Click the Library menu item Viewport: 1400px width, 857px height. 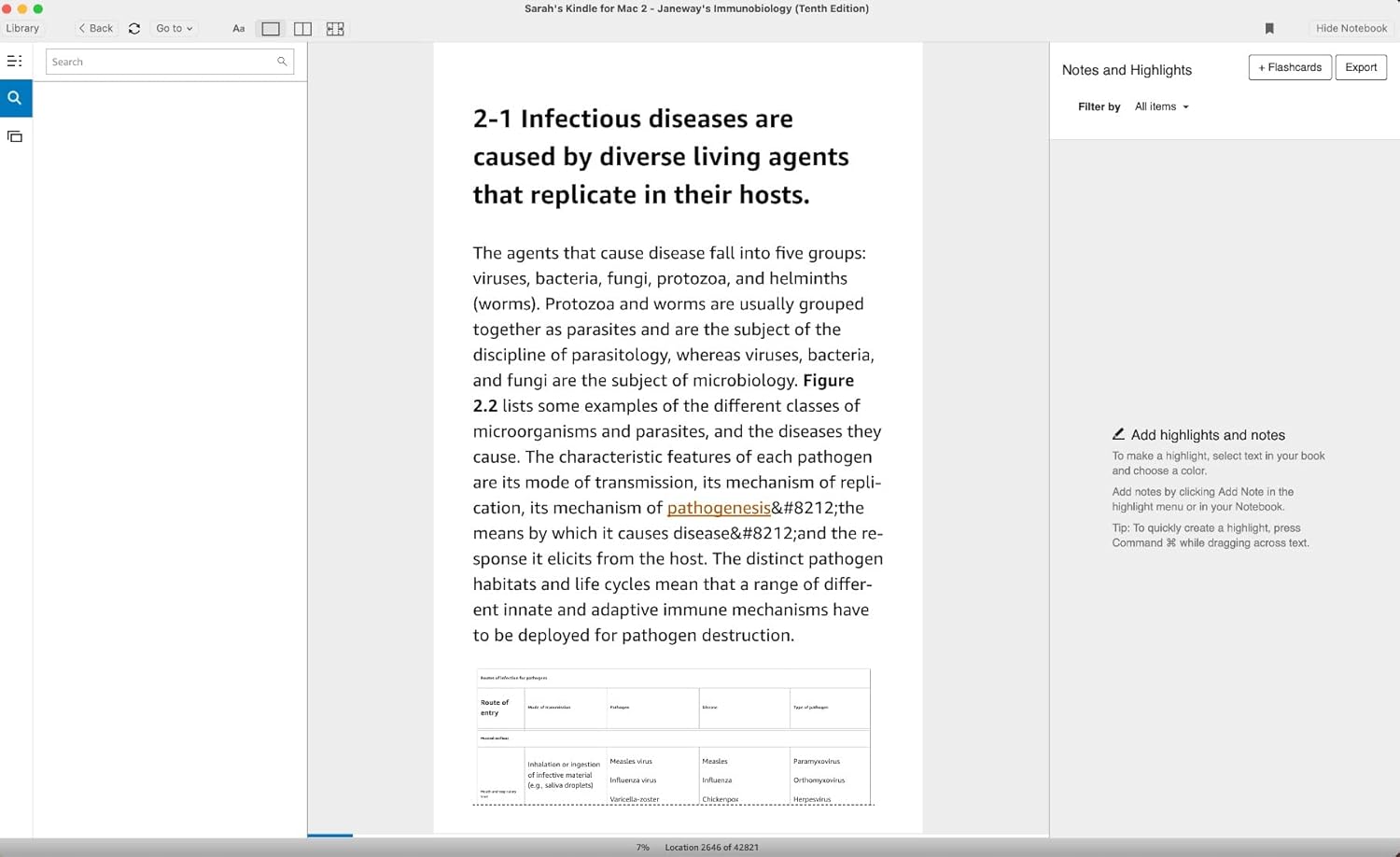coord(22,28)
